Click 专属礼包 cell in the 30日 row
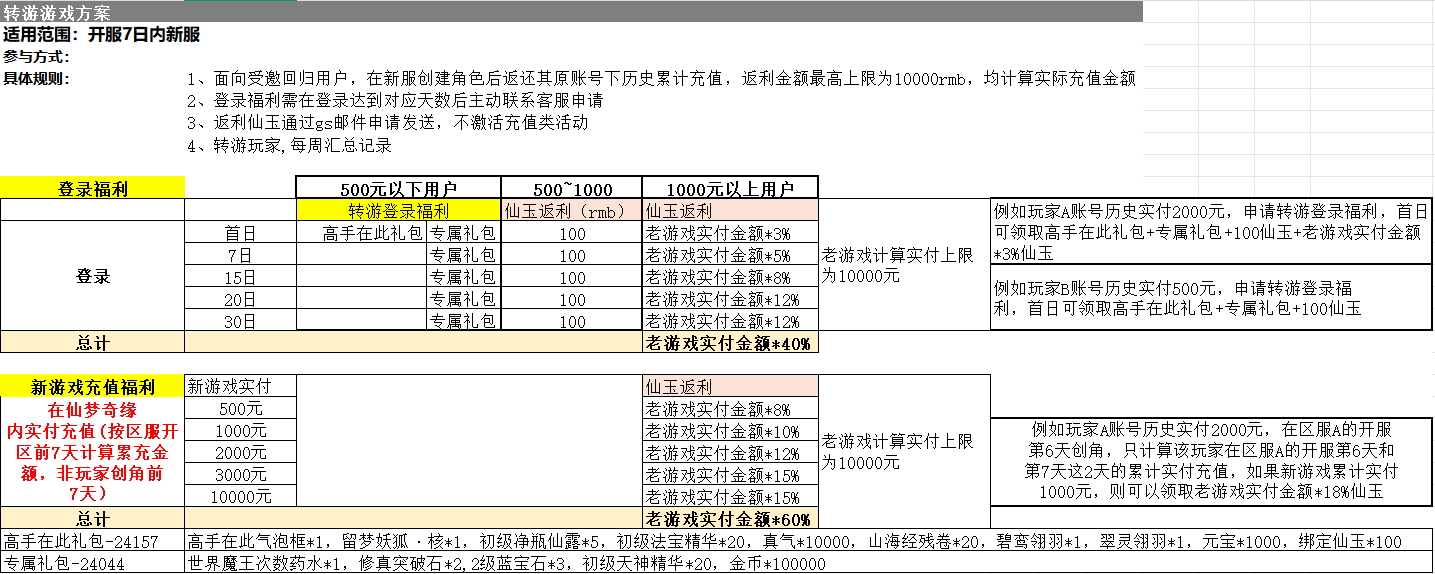1435x574 pixels. pyautogui.click(x=464, y=321)
